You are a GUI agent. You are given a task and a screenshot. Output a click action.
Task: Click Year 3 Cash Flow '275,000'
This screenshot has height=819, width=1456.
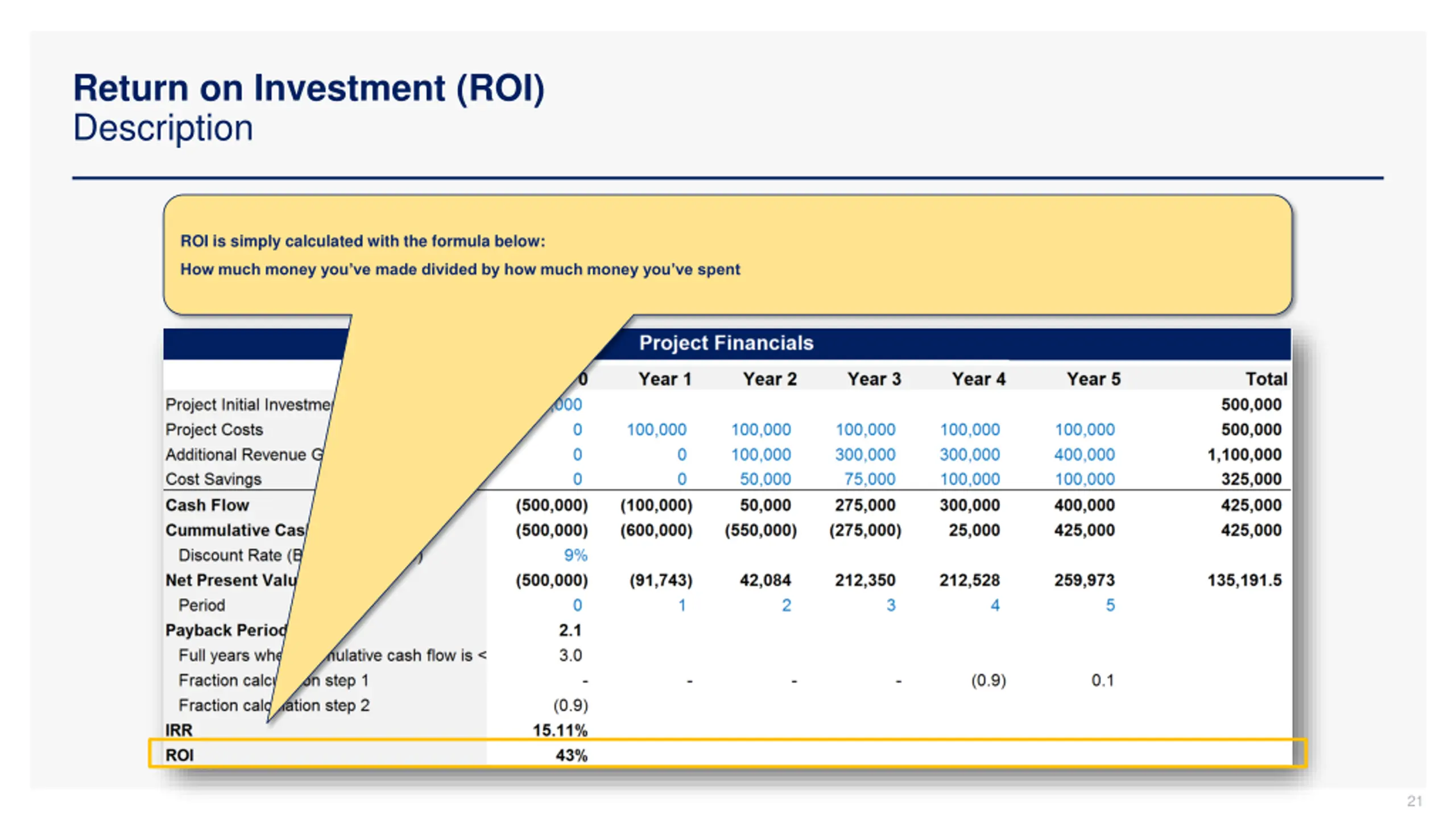tap(865, 505)
